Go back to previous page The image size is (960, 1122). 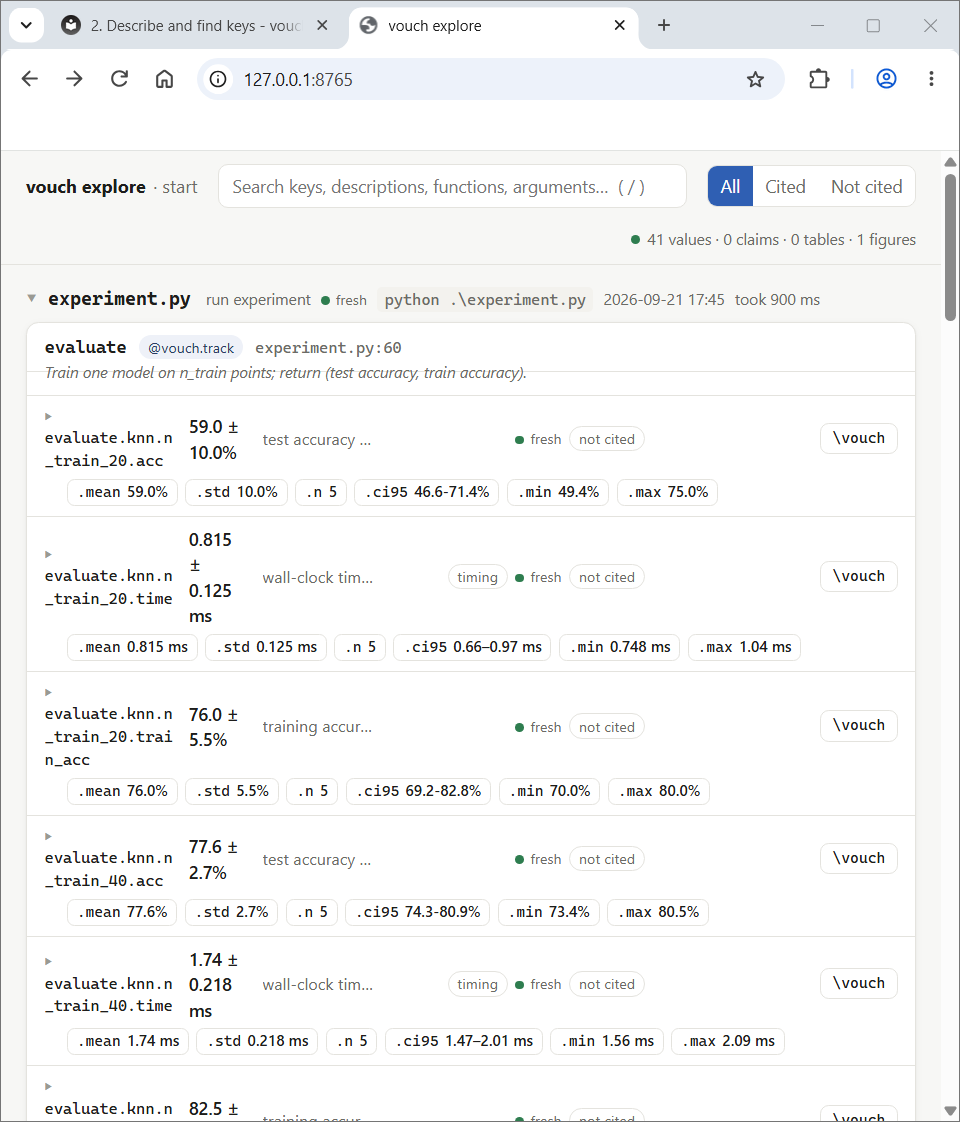tap(29, 79)
